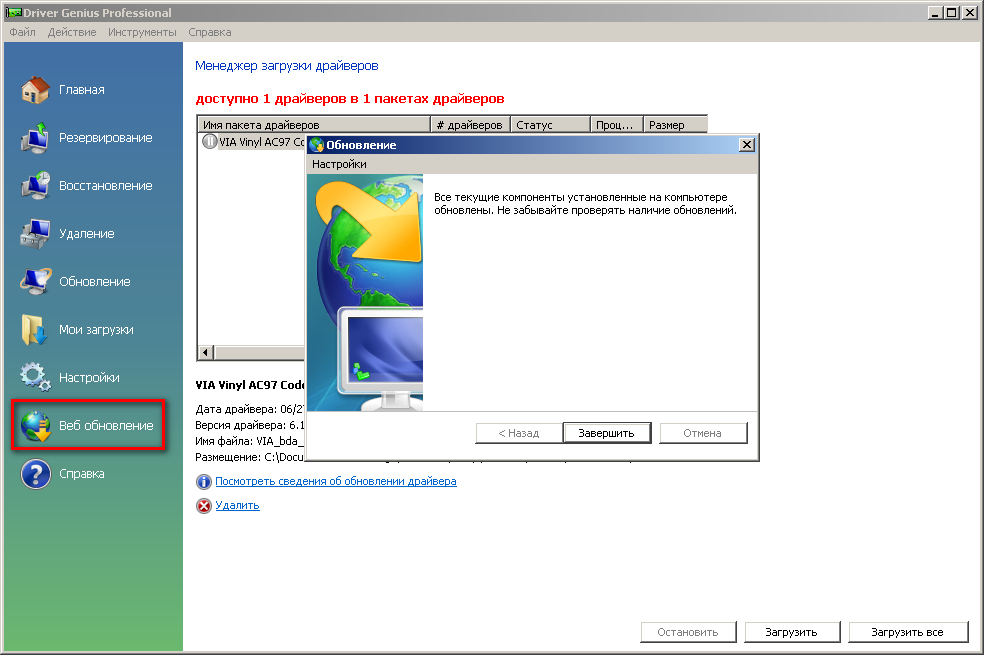984x655 pixels.
Task: Click the Обновление dialog title globe icon
Action: tap(317, 145)
